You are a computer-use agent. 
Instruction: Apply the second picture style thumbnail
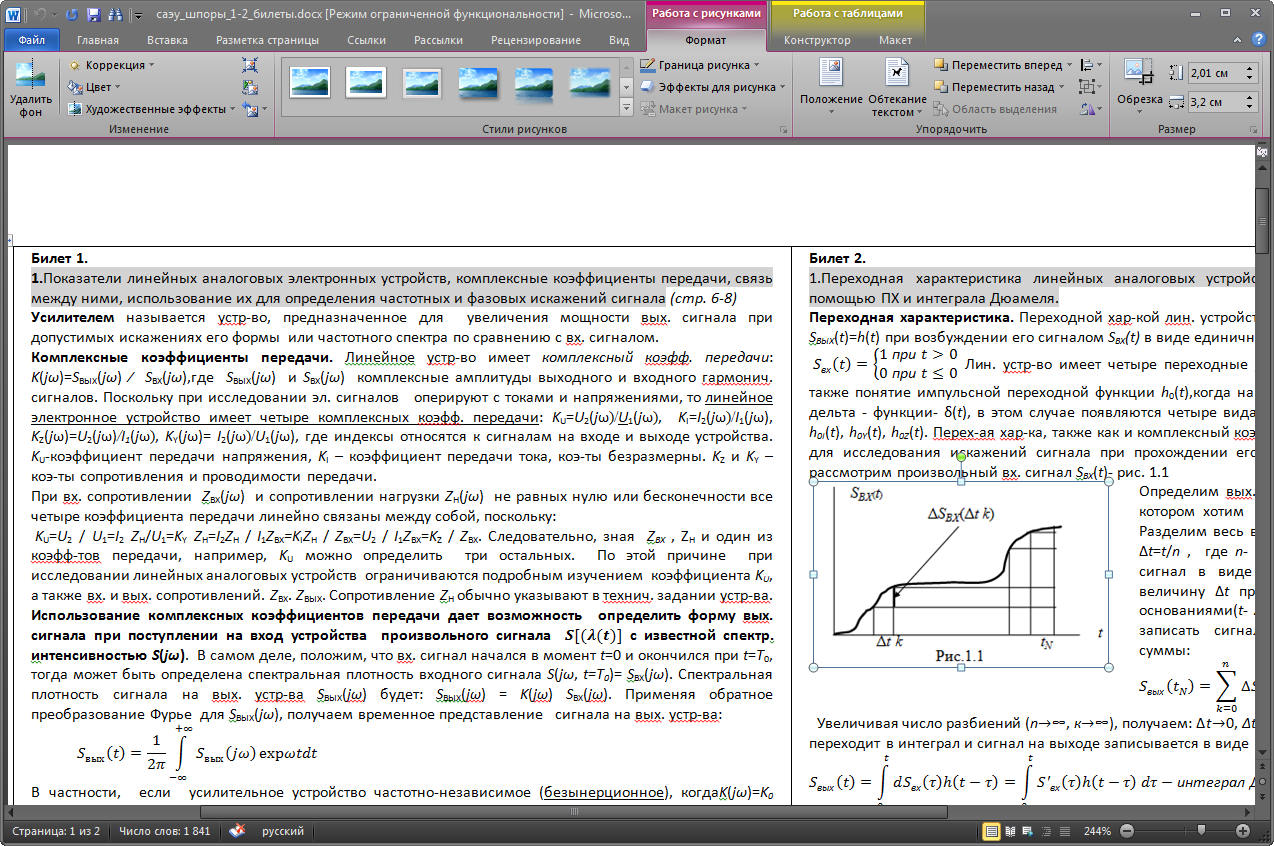point(366,82)
